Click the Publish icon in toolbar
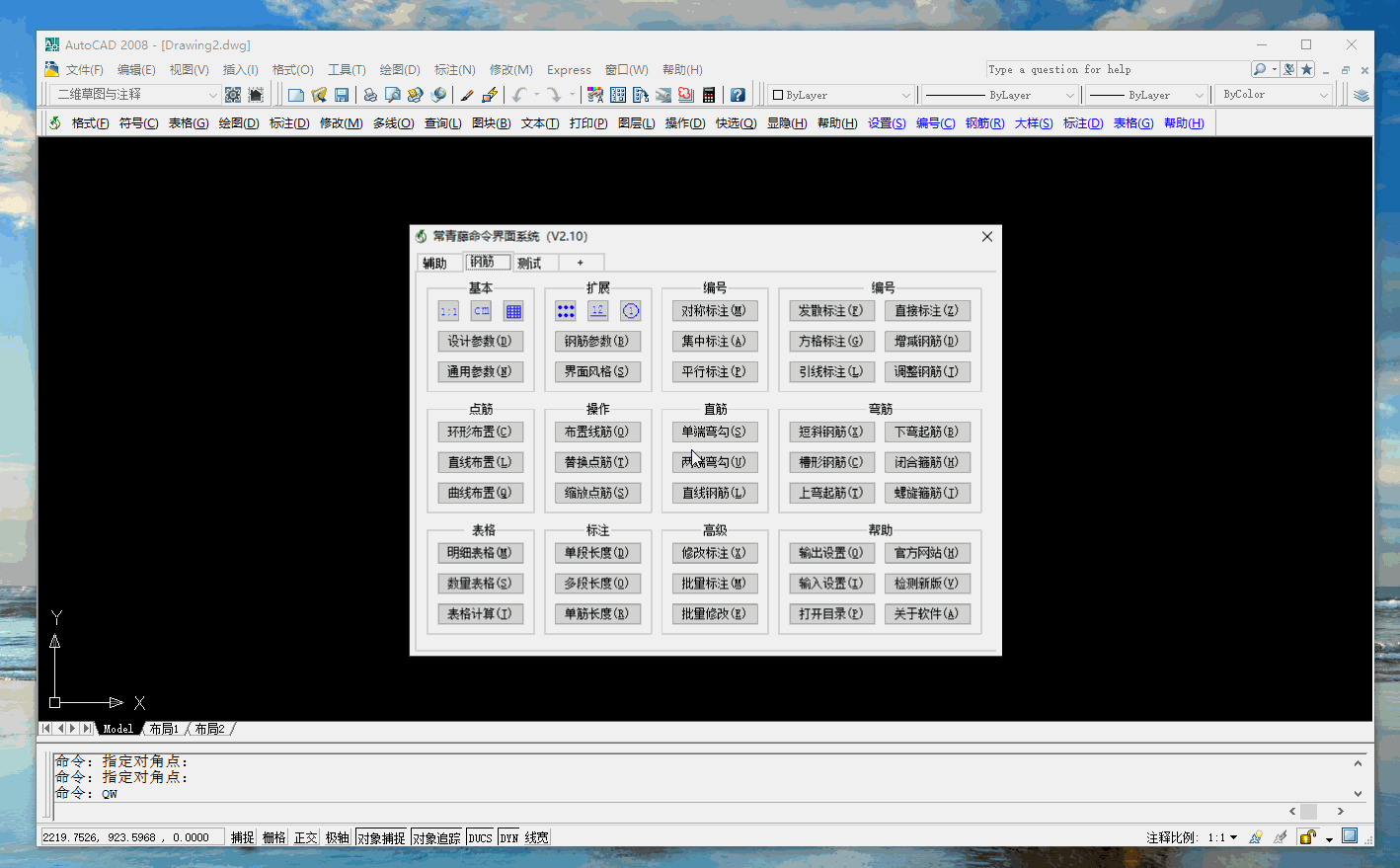The width and height of the screenshot is (1400, 868). coord(415,95)
